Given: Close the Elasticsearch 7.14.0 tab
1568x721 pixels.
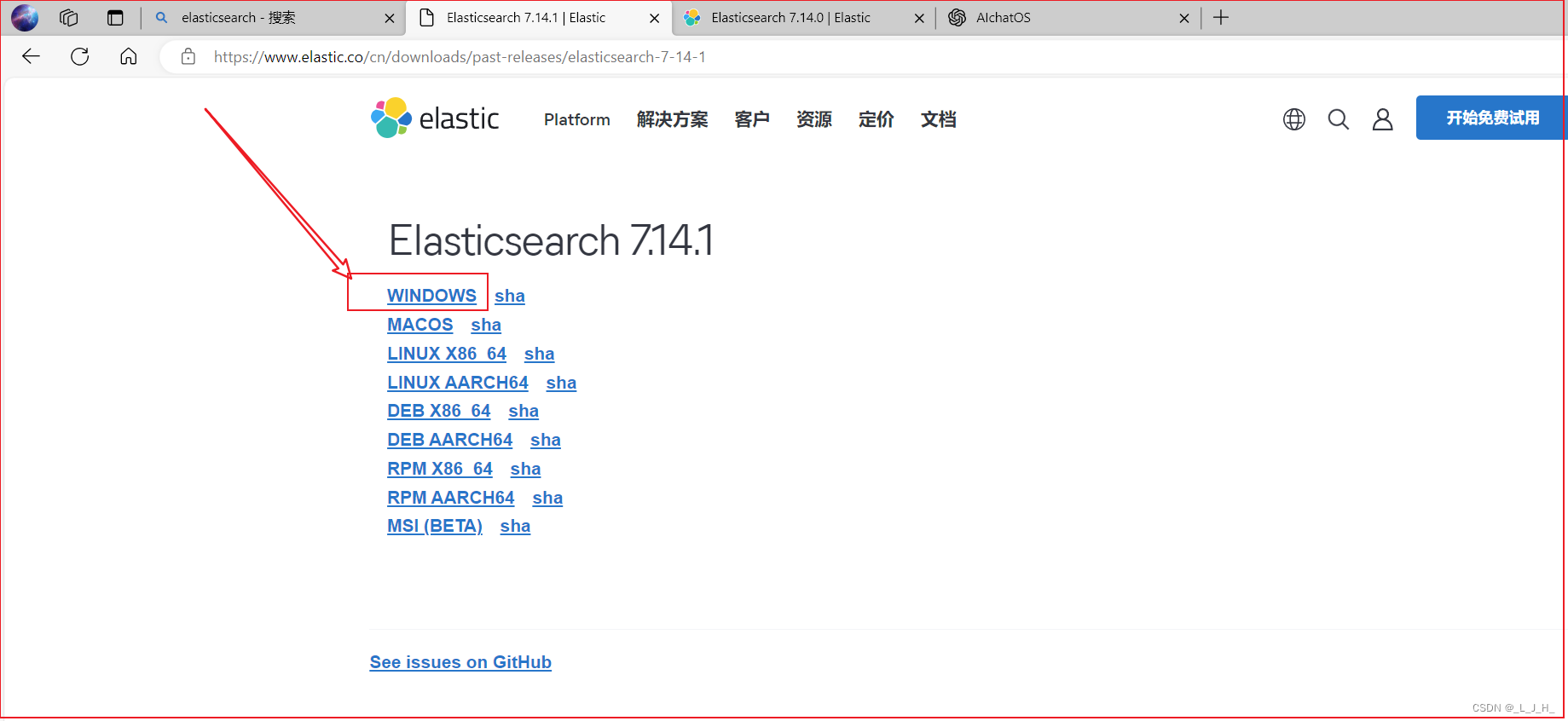Looking at the screenshot, I should [x=919, y=18].
